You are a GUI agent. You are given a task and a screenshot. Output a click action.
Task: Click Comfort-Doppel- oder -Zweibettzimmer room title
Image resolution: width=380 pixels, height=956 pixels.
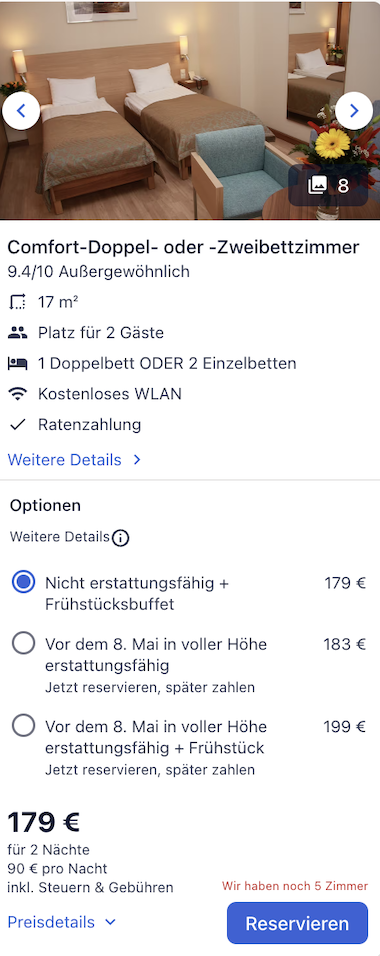coord(183,247)
